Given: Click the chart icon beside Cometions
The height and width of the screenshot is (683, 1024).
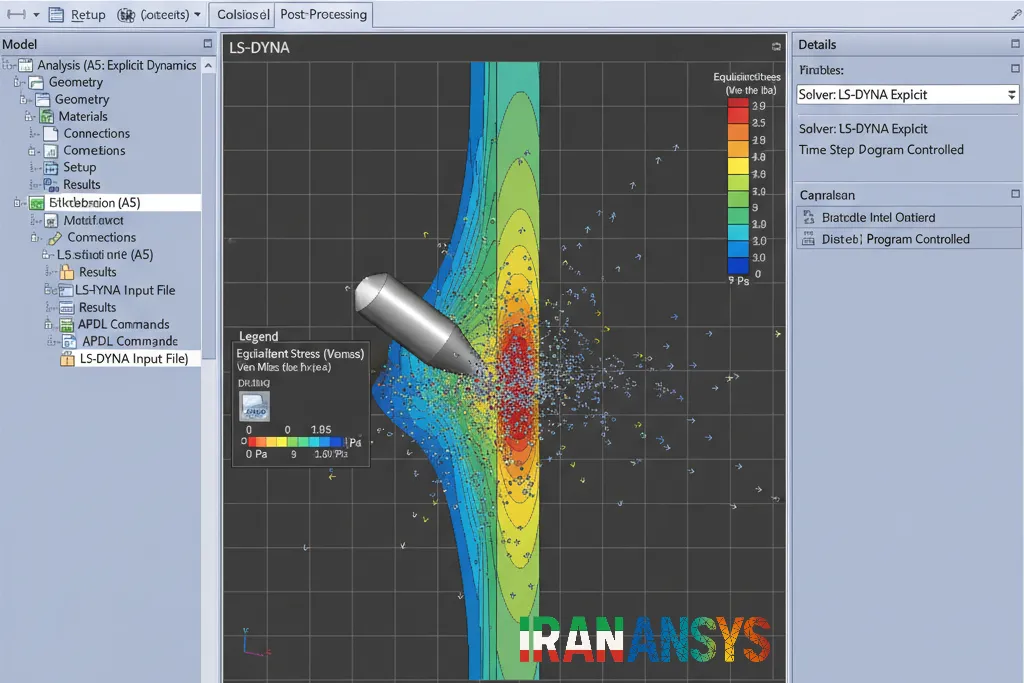Looking at the screenshot, I should (x=51, y=151).
